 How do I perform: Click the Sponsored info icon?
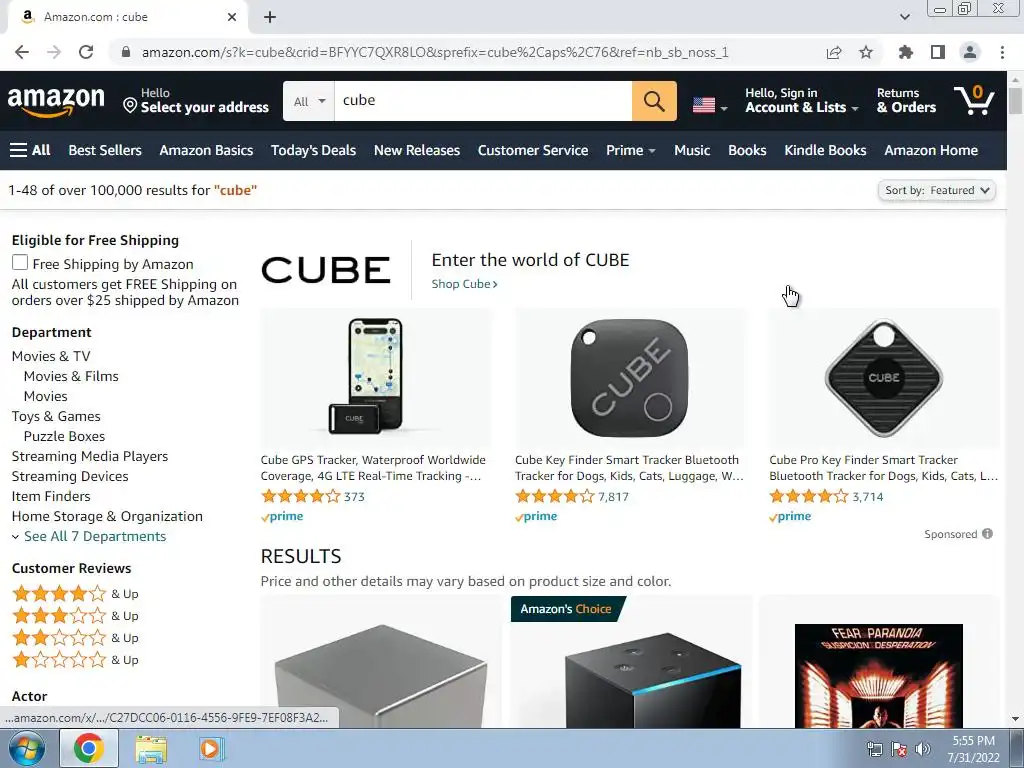[x=987, y=534]
